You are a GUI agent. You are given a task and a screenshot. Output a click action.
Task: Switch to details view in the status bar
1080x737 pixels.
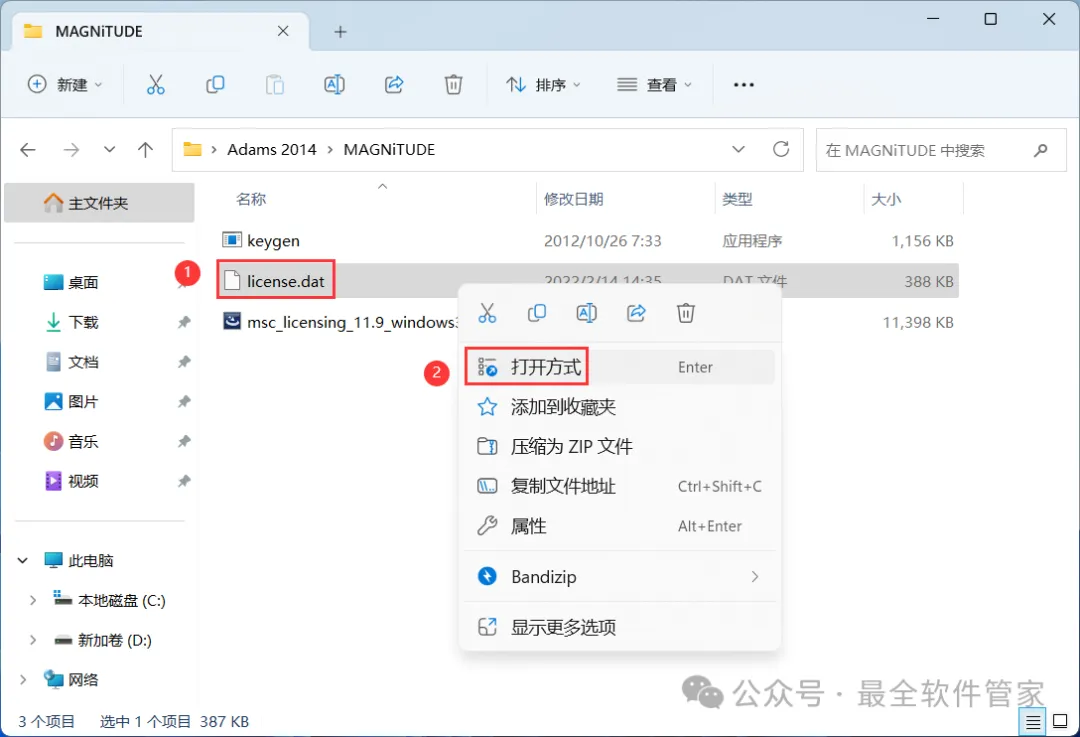pyautogui.click(x=1033, y=722)
